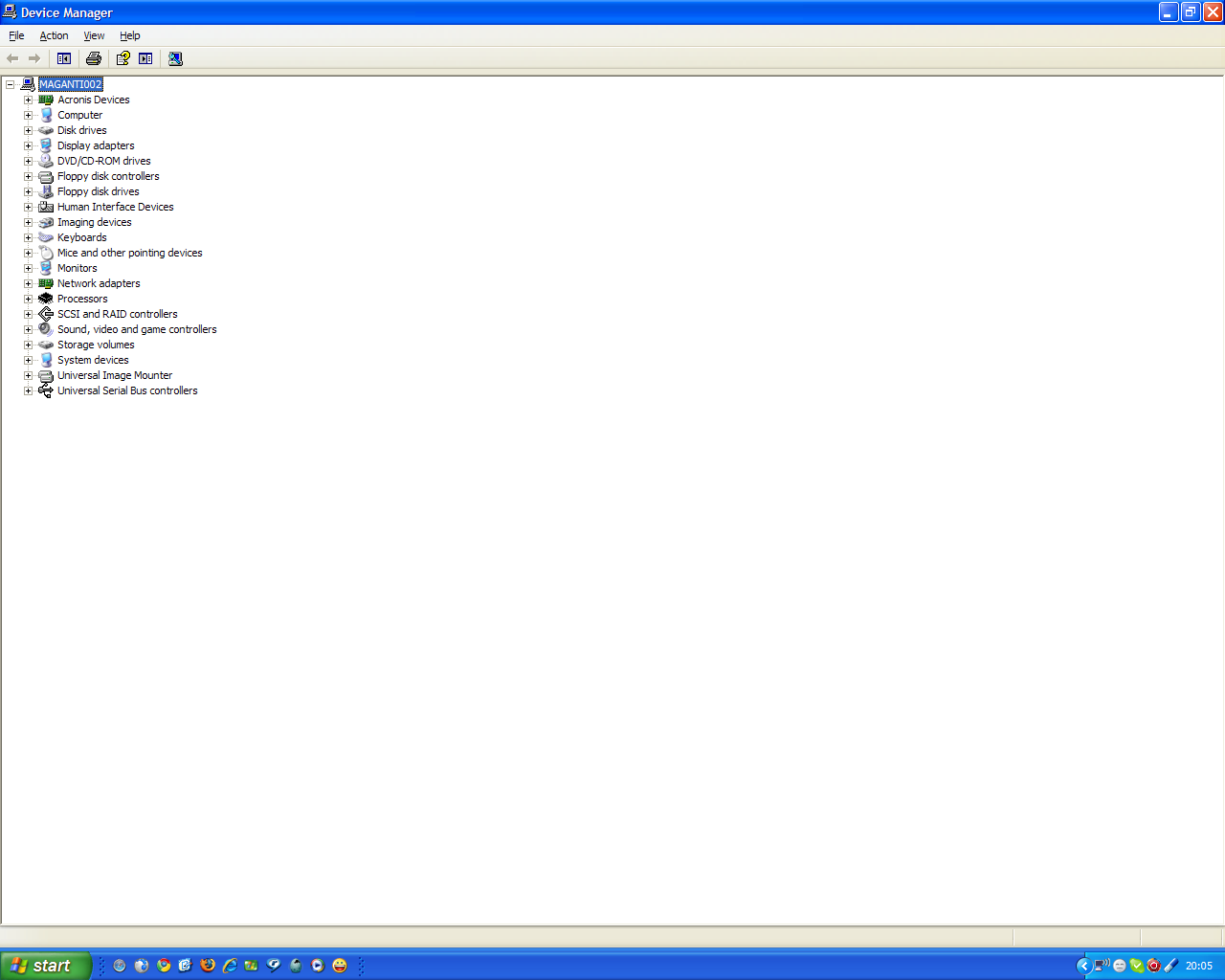Open the Help menu
The image size is (1225, 980).
pyautogui.click(x=130, y=35)
